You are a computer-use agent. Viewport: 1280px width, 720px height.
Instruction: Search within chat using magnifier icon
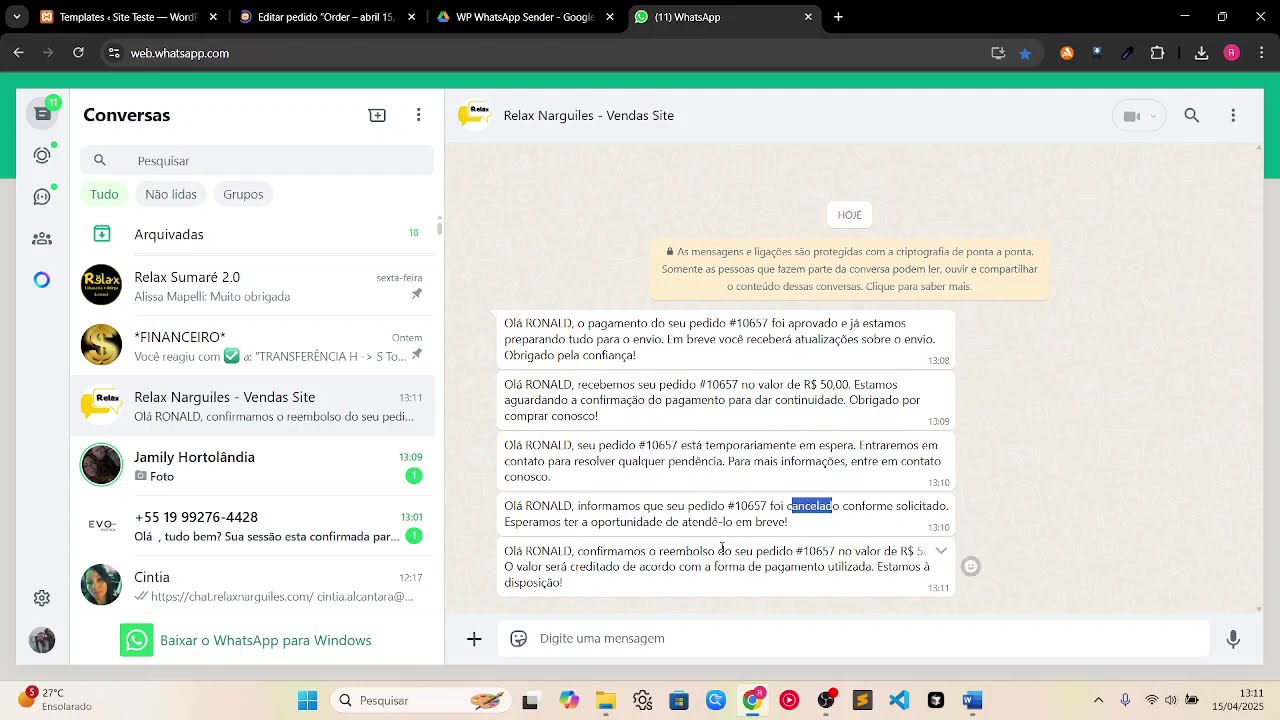click(1191, 116)
